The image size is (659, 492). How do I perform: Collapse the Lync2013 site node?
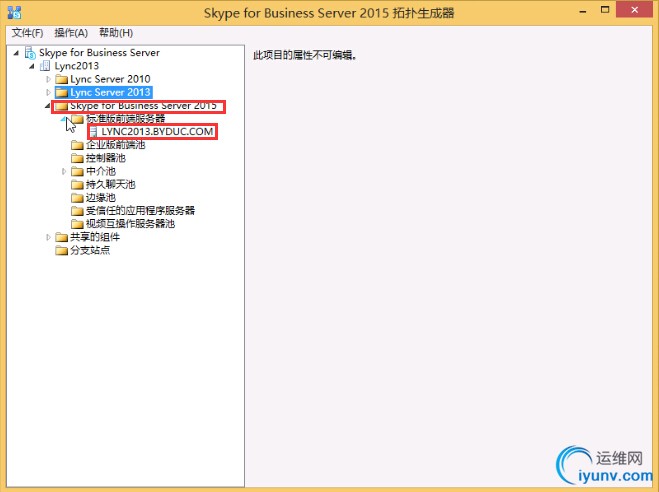pyautogui.click(x=32, y=66)
